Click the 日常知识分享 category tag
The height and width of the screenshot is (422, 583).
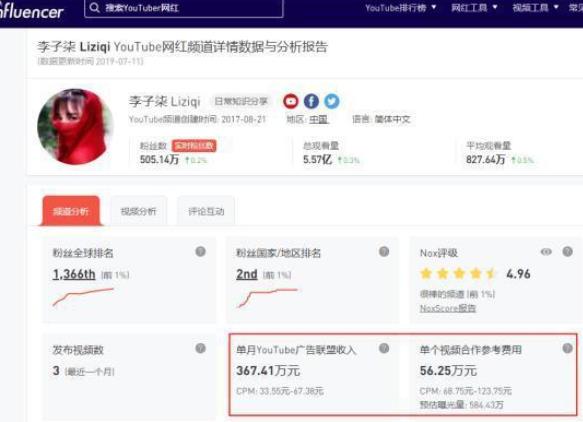coord(241,101)
